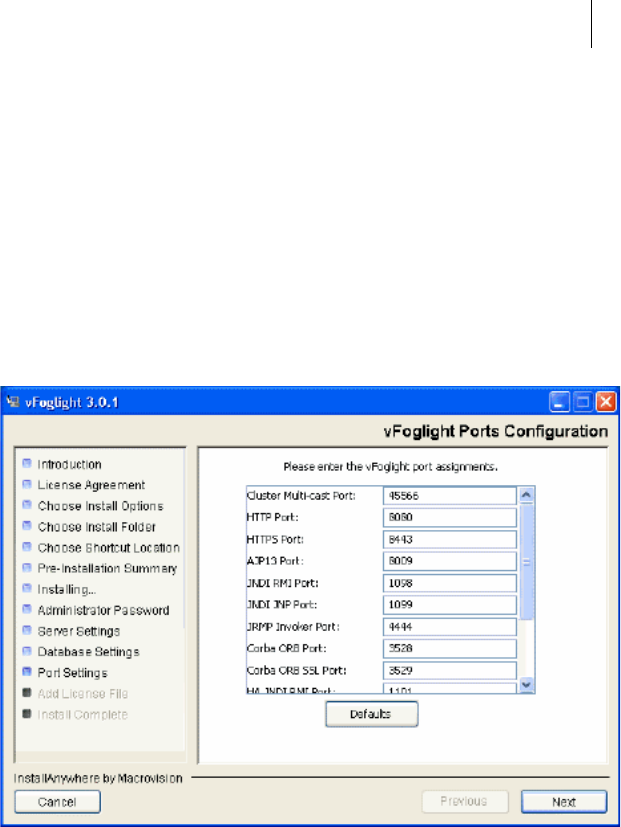Click the Installing step bullet icon
The image size is (621, 827).
coord(27,589)
